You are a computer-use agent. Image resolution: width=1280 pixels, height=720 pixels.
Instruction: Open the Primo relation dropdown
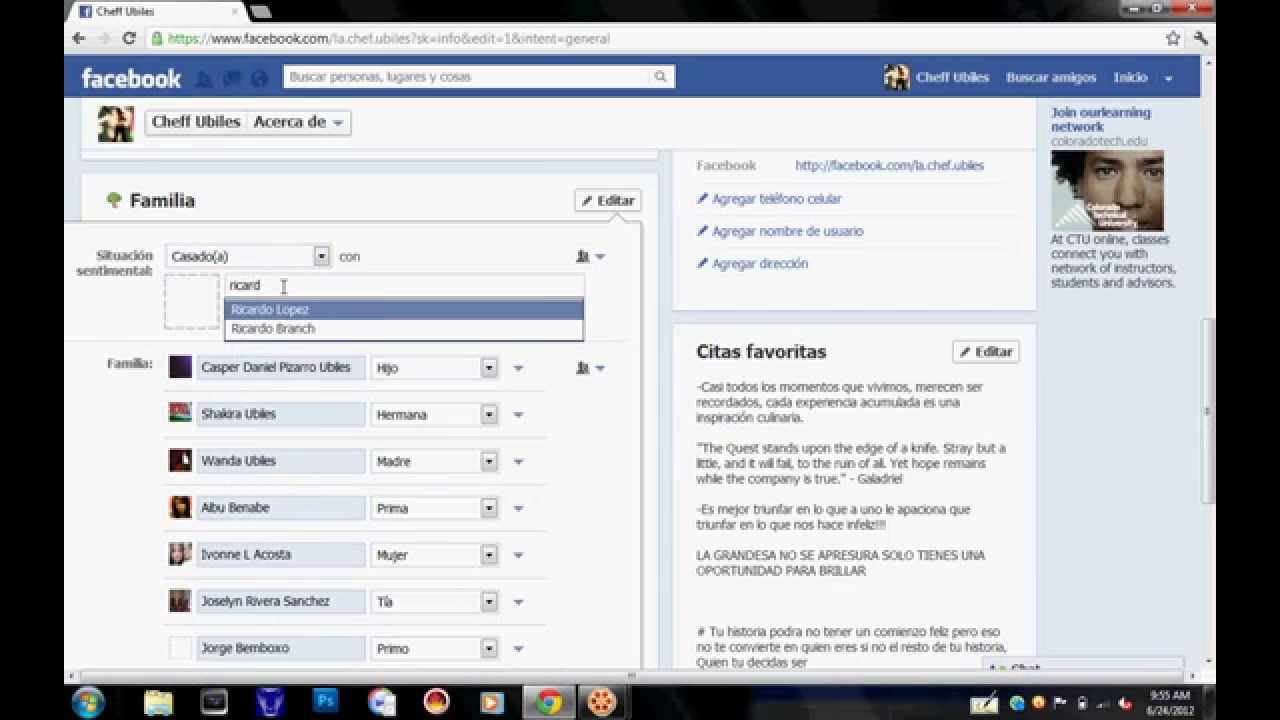434,649
